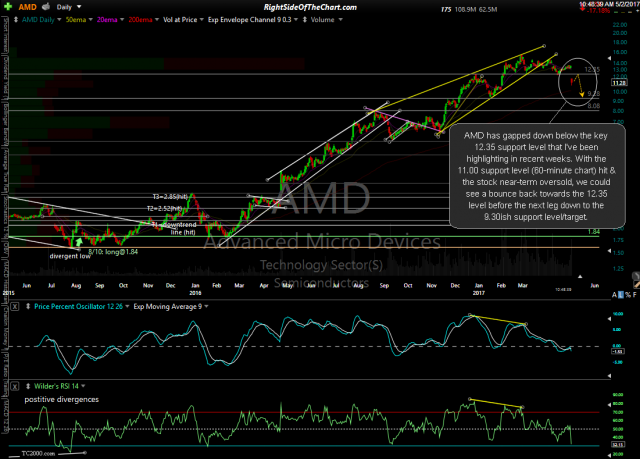Close the Wilder's RSI pane

point(15,386)
